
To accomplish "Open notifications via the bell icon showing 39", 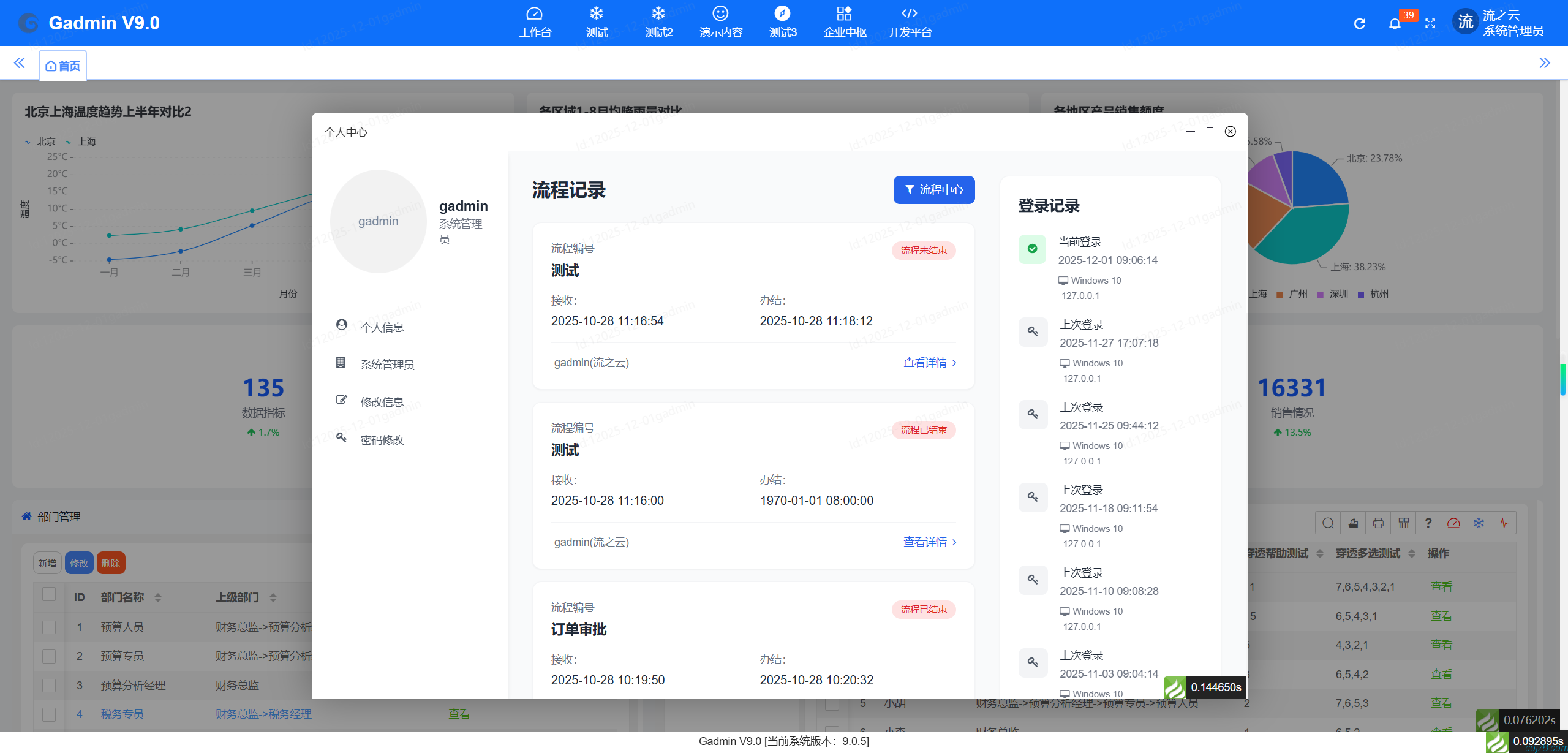I will tap(1396, 24).
